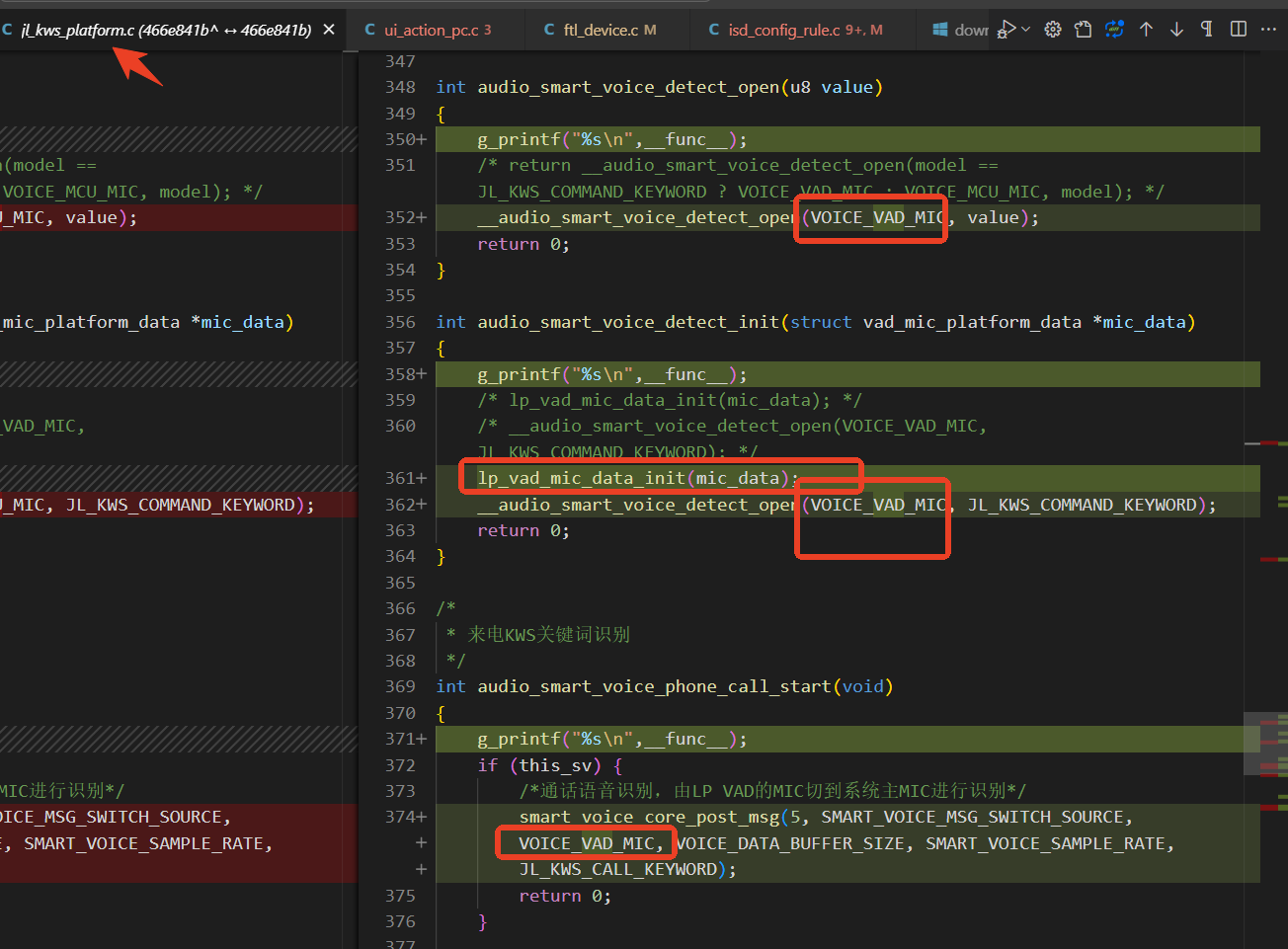
Task: Click "audio_smart_voice_detect_open(u8 value)" on line 348
Action: (680, 87)
